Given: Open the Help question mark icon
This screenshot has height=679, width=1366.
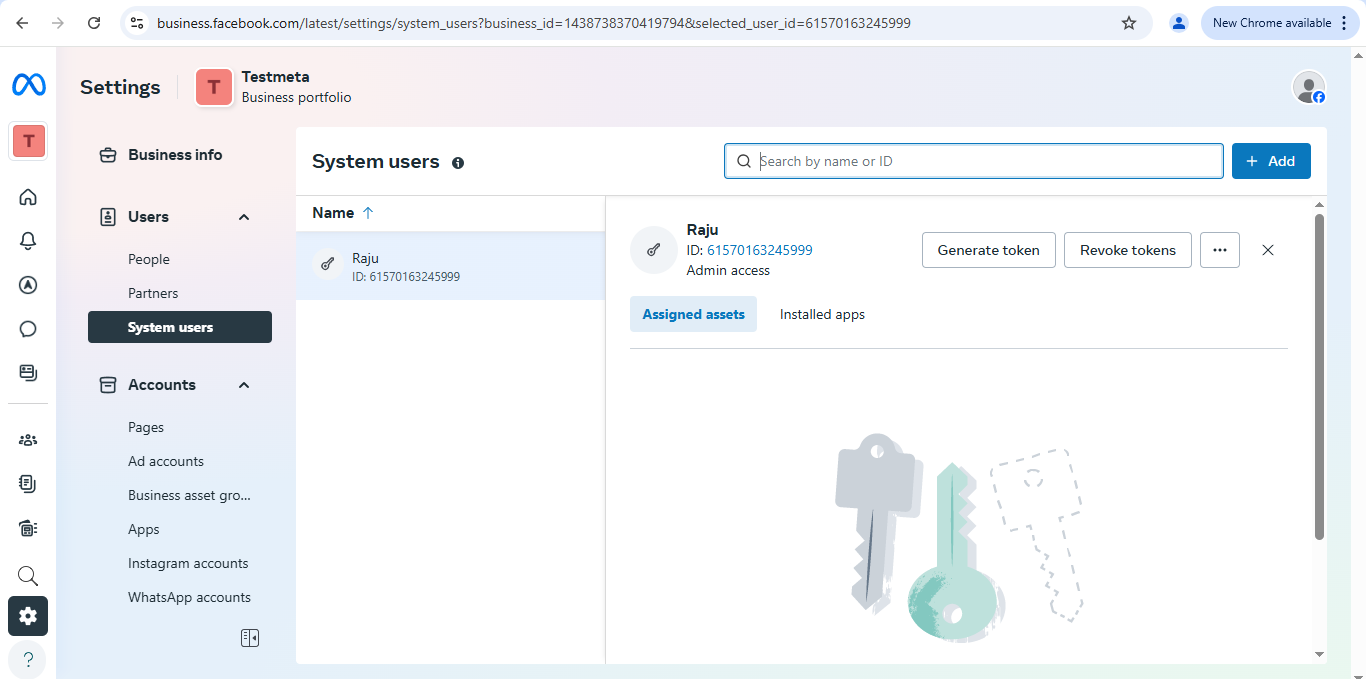Looking at the screenshot, I should (27, 659).
